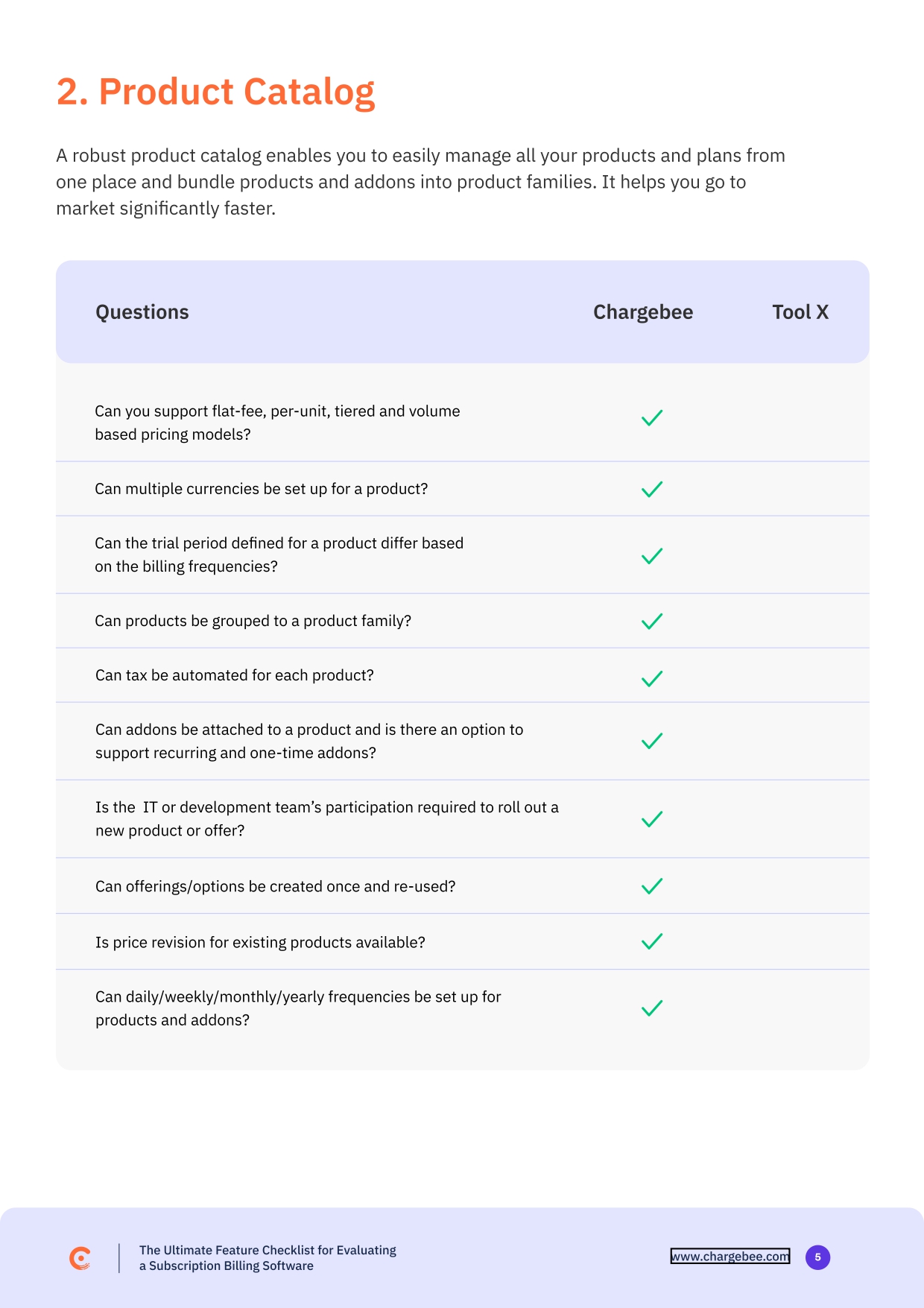Click the Questions column header
The image size is (924, 1308).
point(142,312)
